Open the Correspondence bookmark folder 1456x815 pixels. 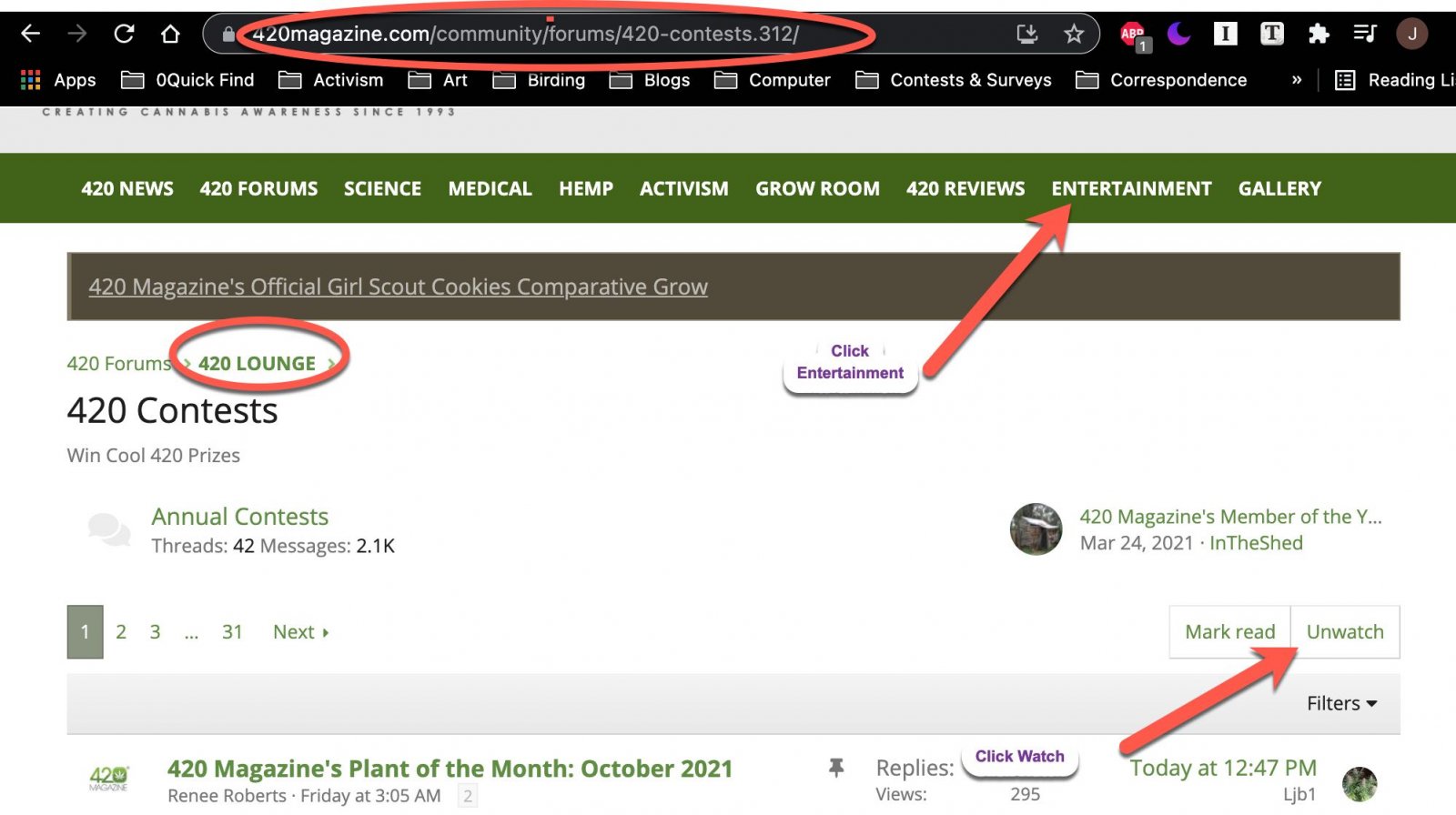(1161, 80)
